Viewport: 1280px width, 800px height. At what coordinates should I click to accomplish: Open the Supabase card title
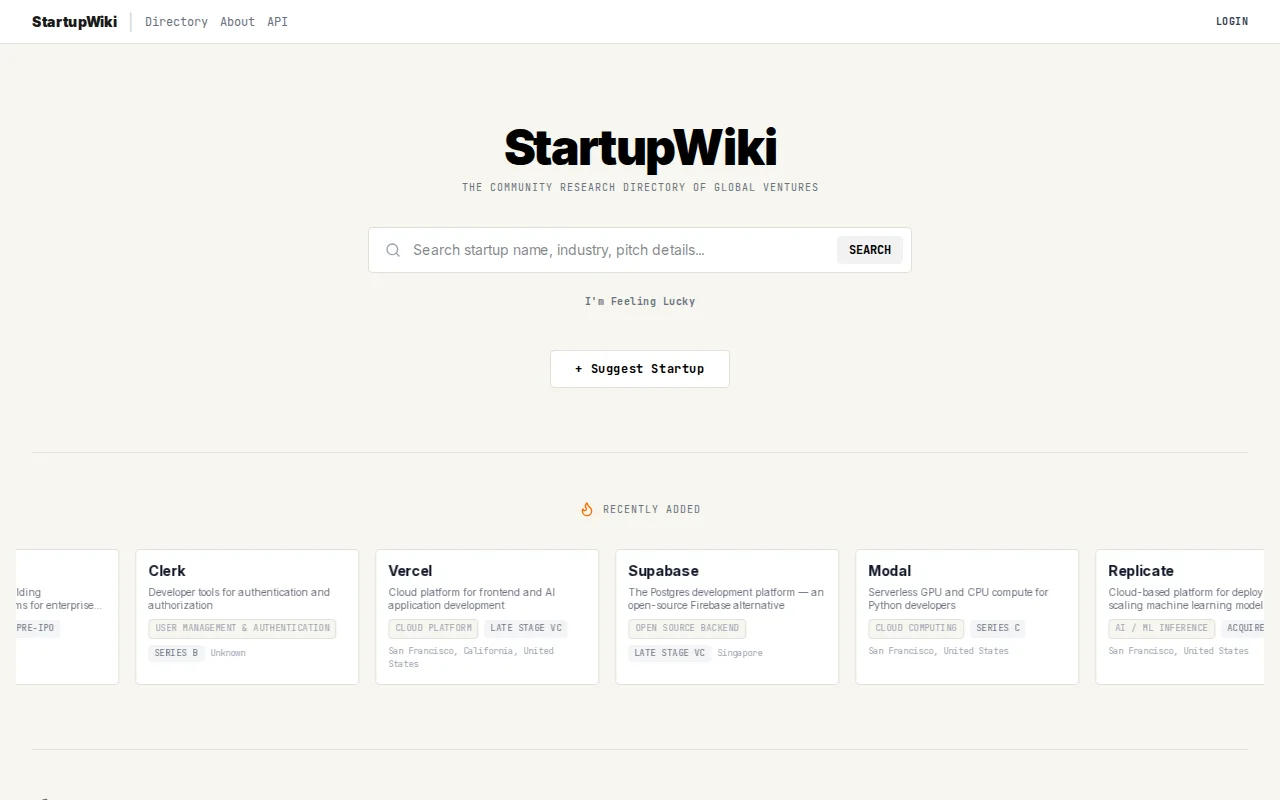pos(663,571)
